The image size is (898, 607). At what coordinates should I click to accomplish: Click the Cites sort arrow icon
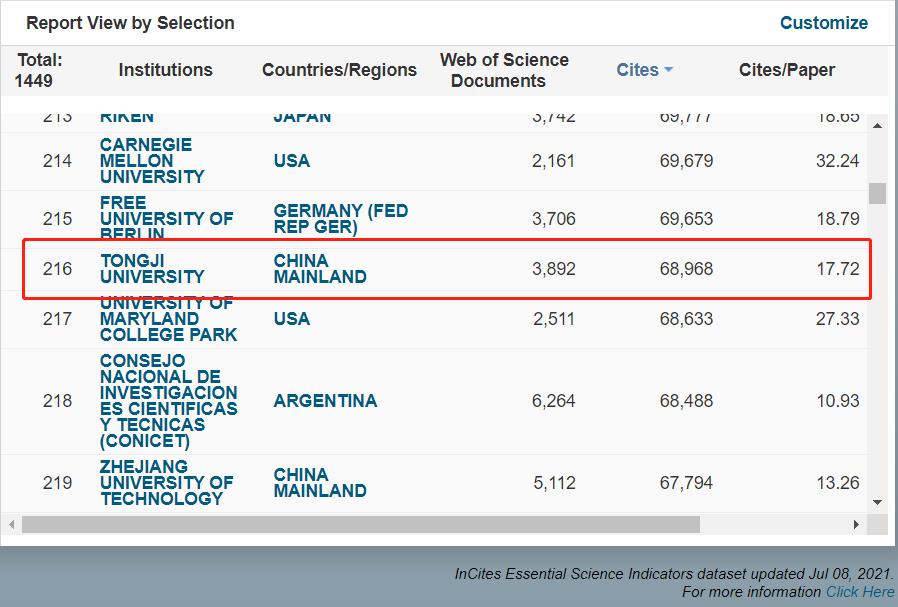(668, 70)
